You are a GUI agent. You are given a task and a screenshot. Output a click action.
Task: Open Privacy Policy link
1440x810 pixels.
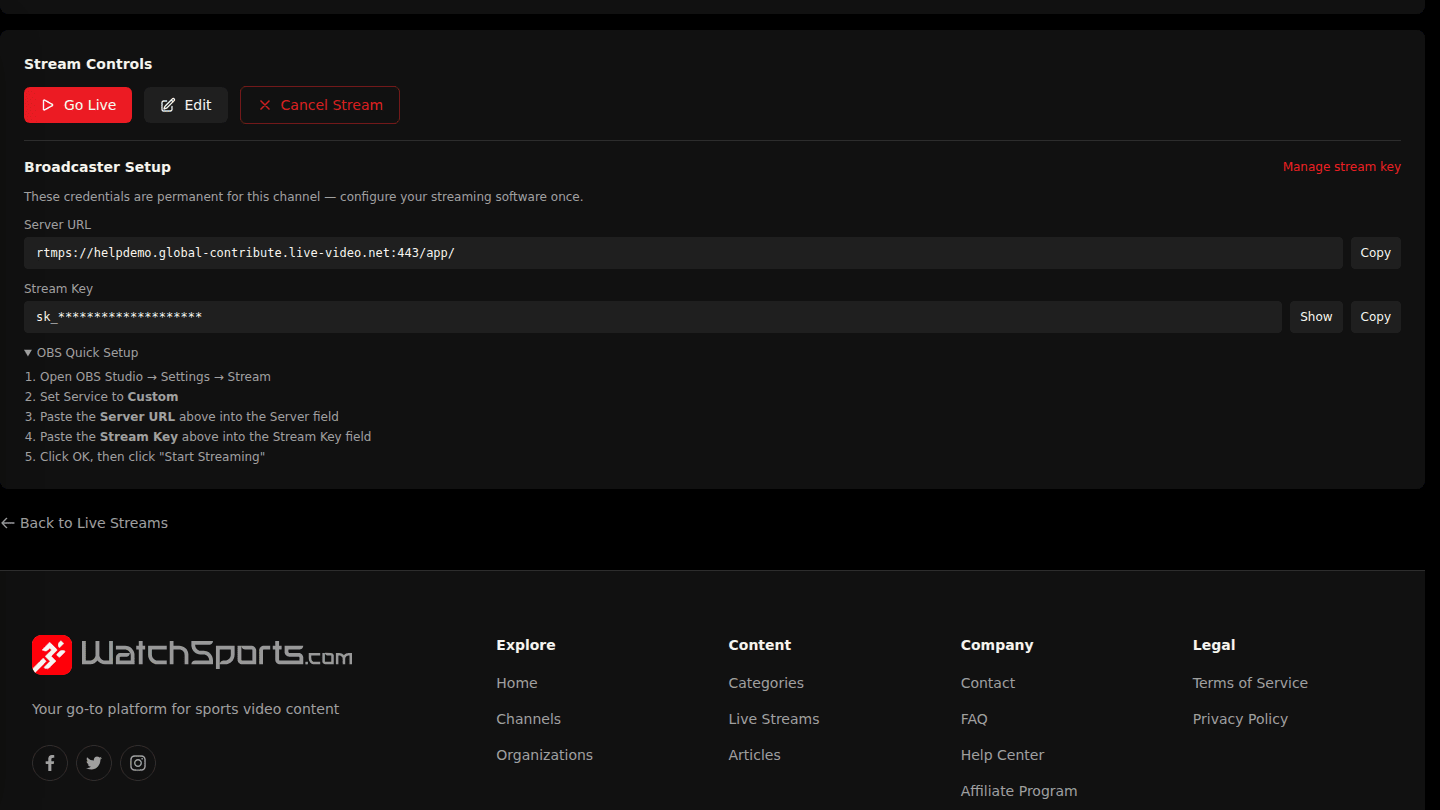(1240, 719)
